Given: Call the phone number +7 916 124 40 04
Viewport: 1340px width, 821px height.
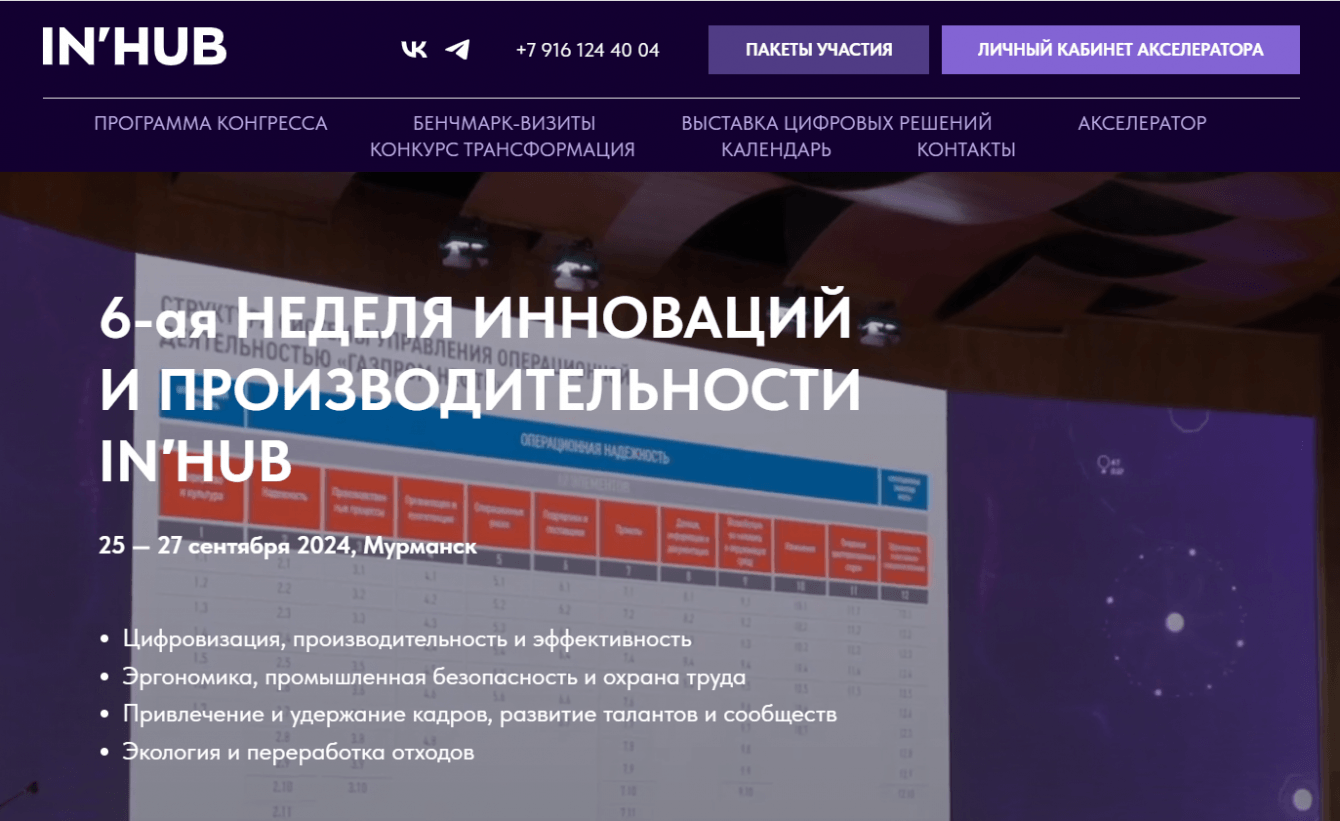Looking at the screenshot, I should (588, 50).
